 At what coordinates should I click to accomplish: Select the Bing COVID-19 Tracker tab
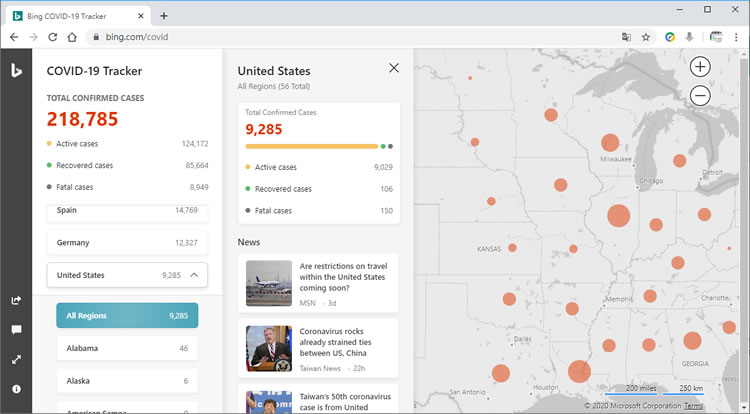click(78, 16)
